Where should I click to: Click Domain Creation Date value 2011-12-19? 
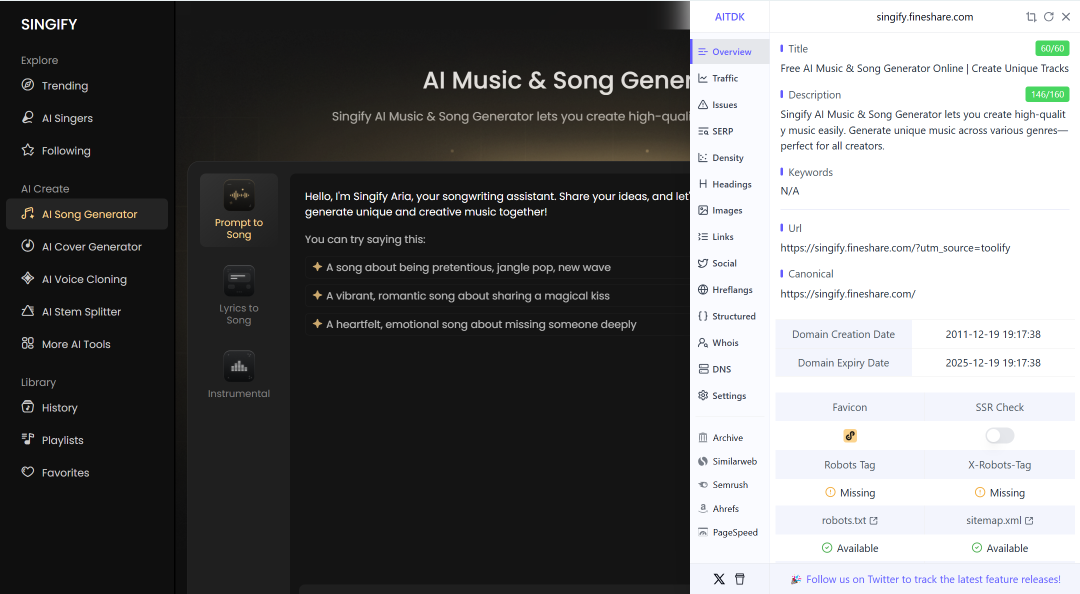(993, 334)
